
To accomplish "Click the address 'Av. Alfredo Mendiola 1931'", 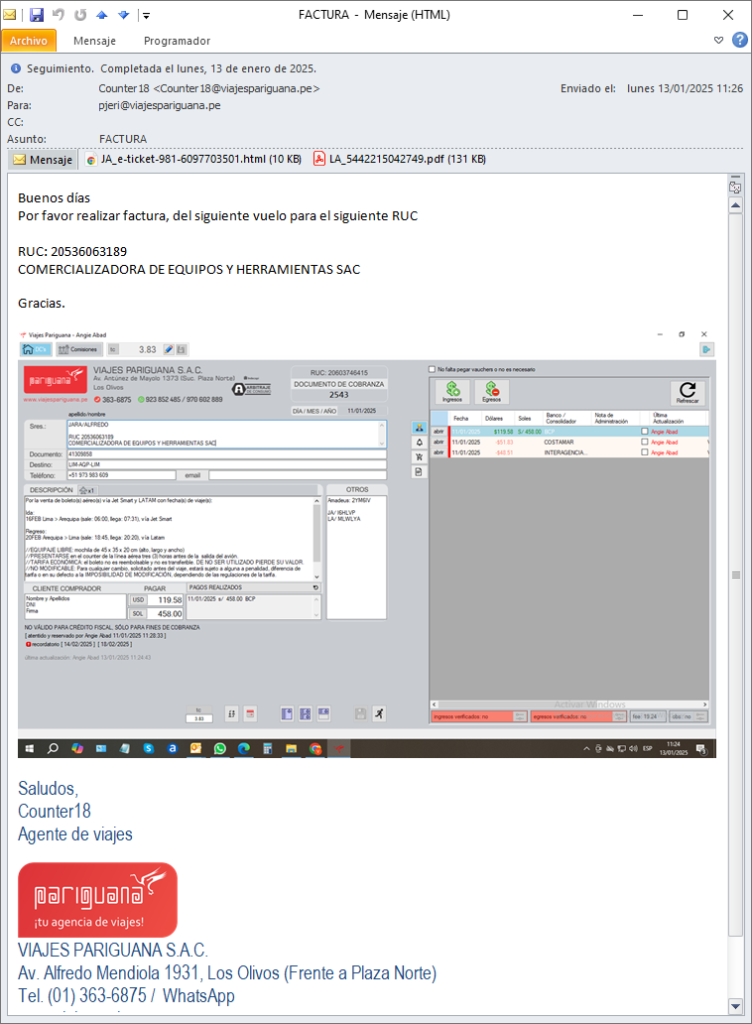I will tap(108, 973).
